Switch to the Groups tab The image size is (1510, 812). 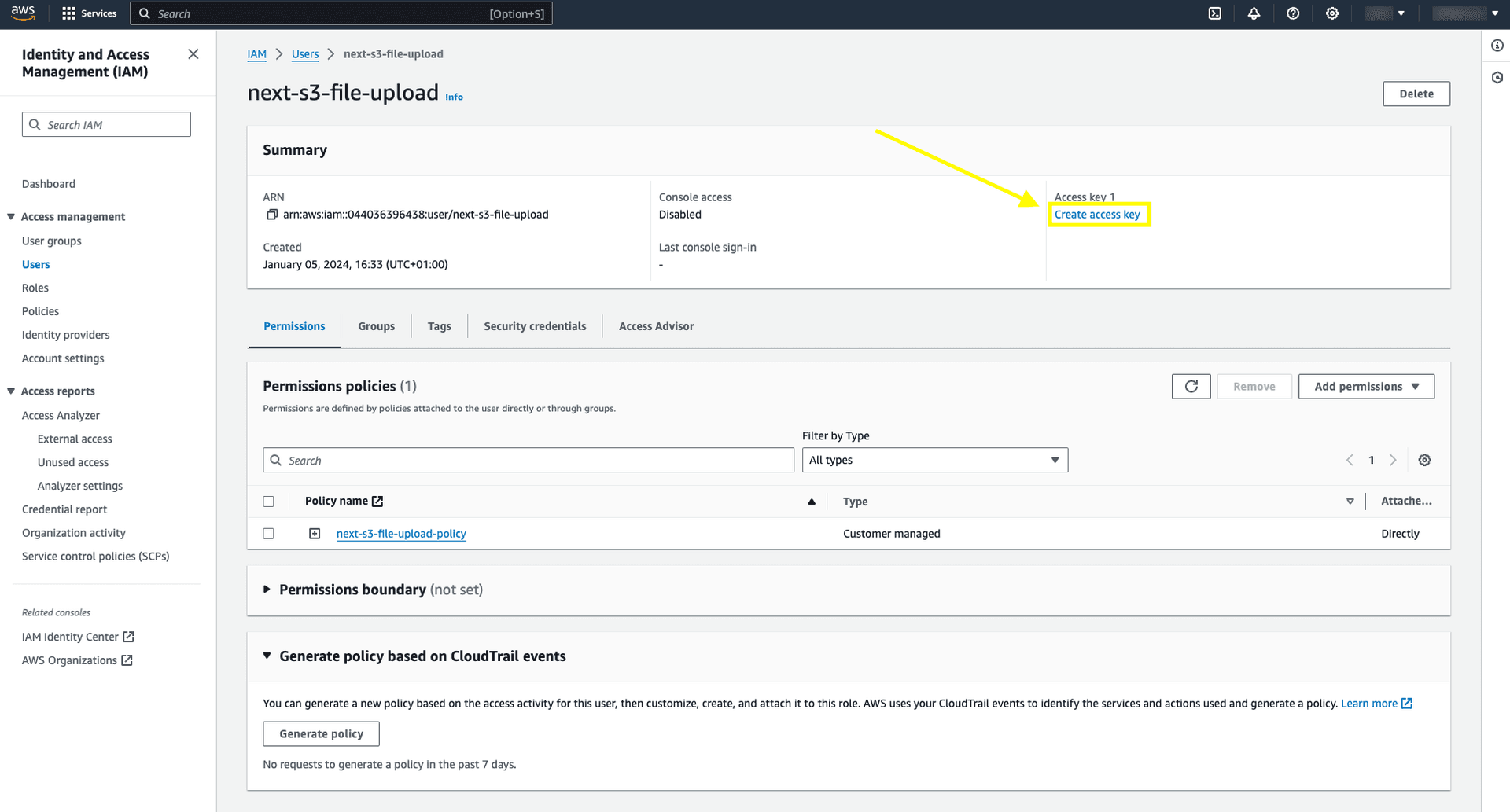pyautogui.click(x=376, y=325)
